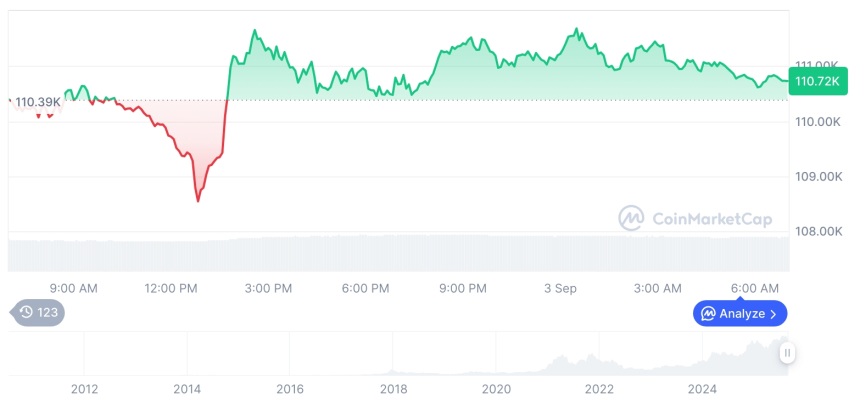Click the pause-style range handle on mini chart

(x=787, y=352)
